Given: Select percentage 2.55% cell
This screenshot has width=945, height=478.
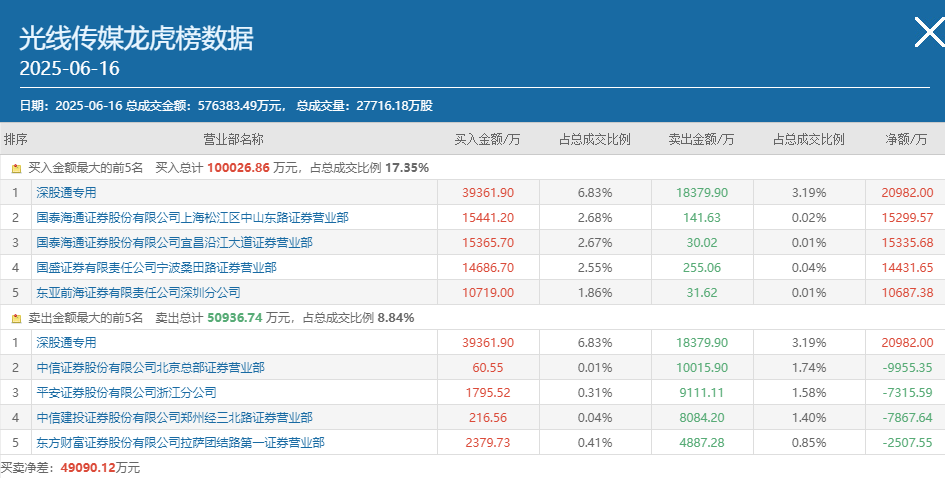Looking at the screenshot, I should coord(595,268).
